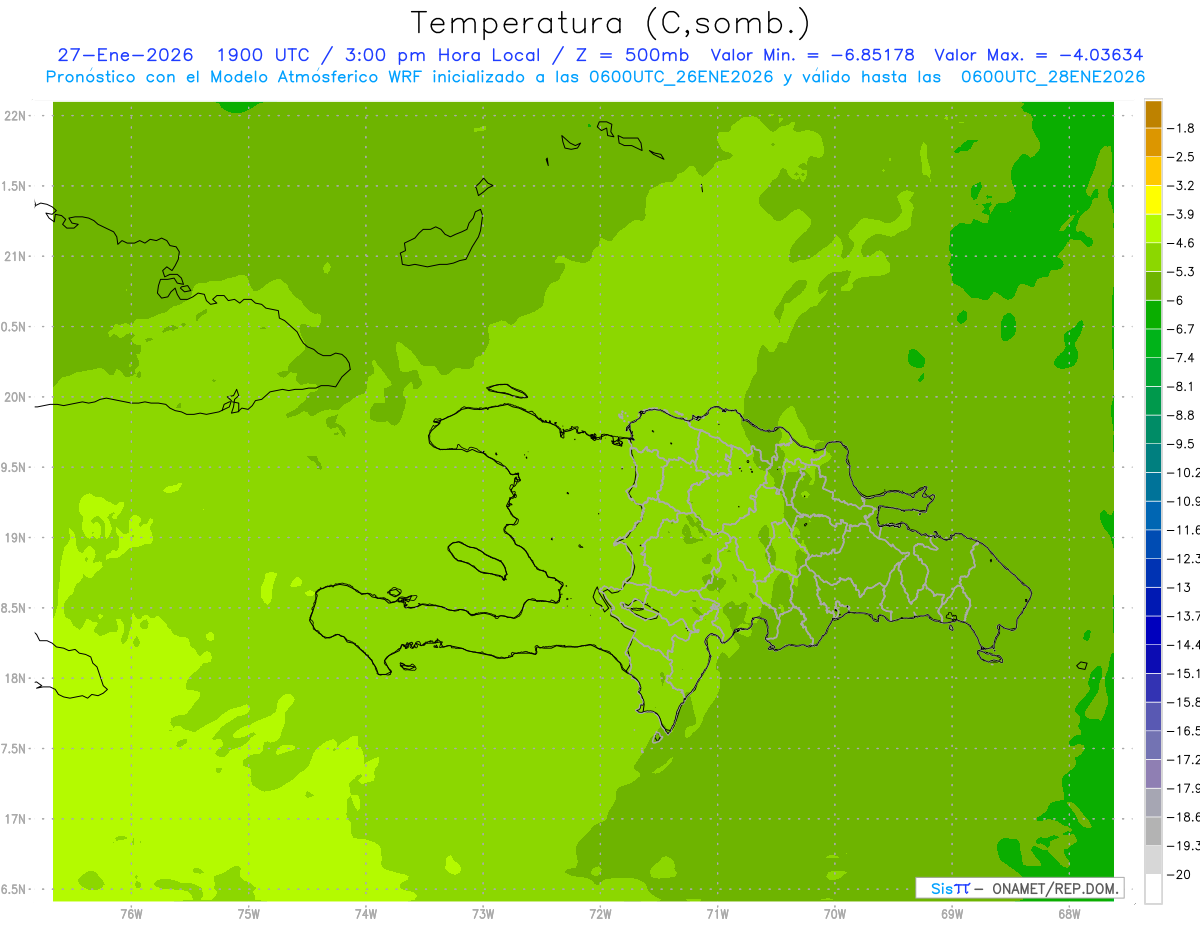Click the "-4.6" colorbar value
Viewport: 1200px width, 927px height.
tap(1181, 243)
